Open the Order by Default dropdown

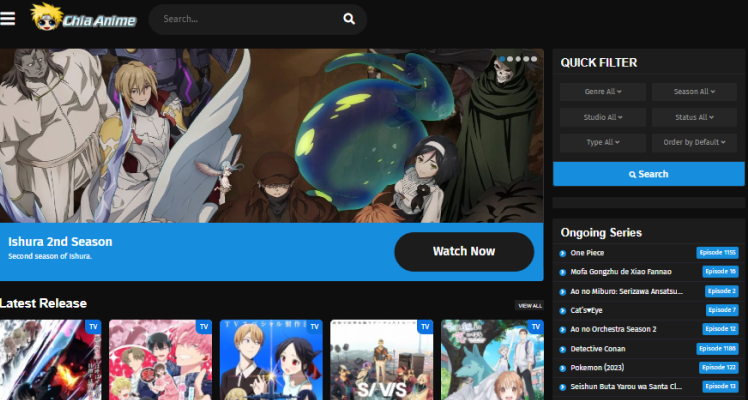[693, 142]
